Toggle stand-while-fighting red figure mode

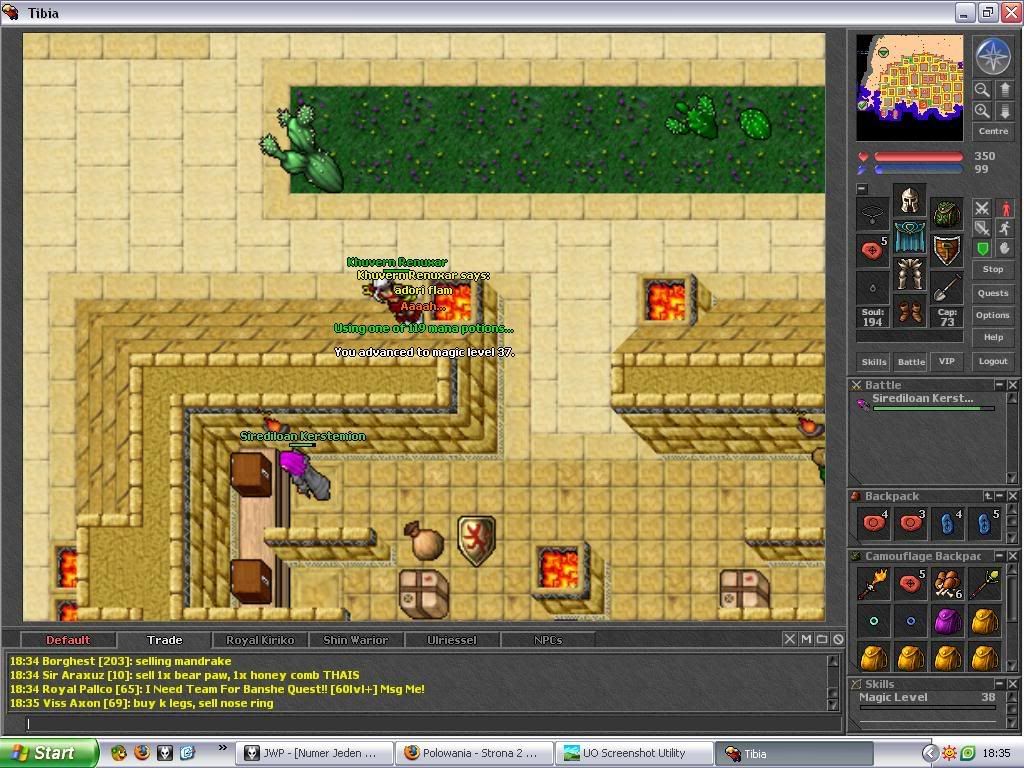(1005, 208)
